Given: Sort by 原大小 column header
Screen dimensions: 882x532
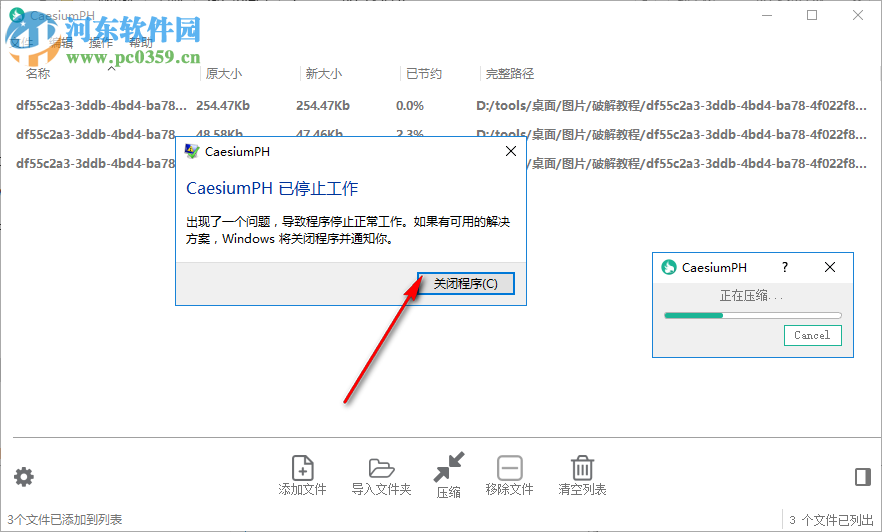Looking at the screenshot, I should [224, 74].
